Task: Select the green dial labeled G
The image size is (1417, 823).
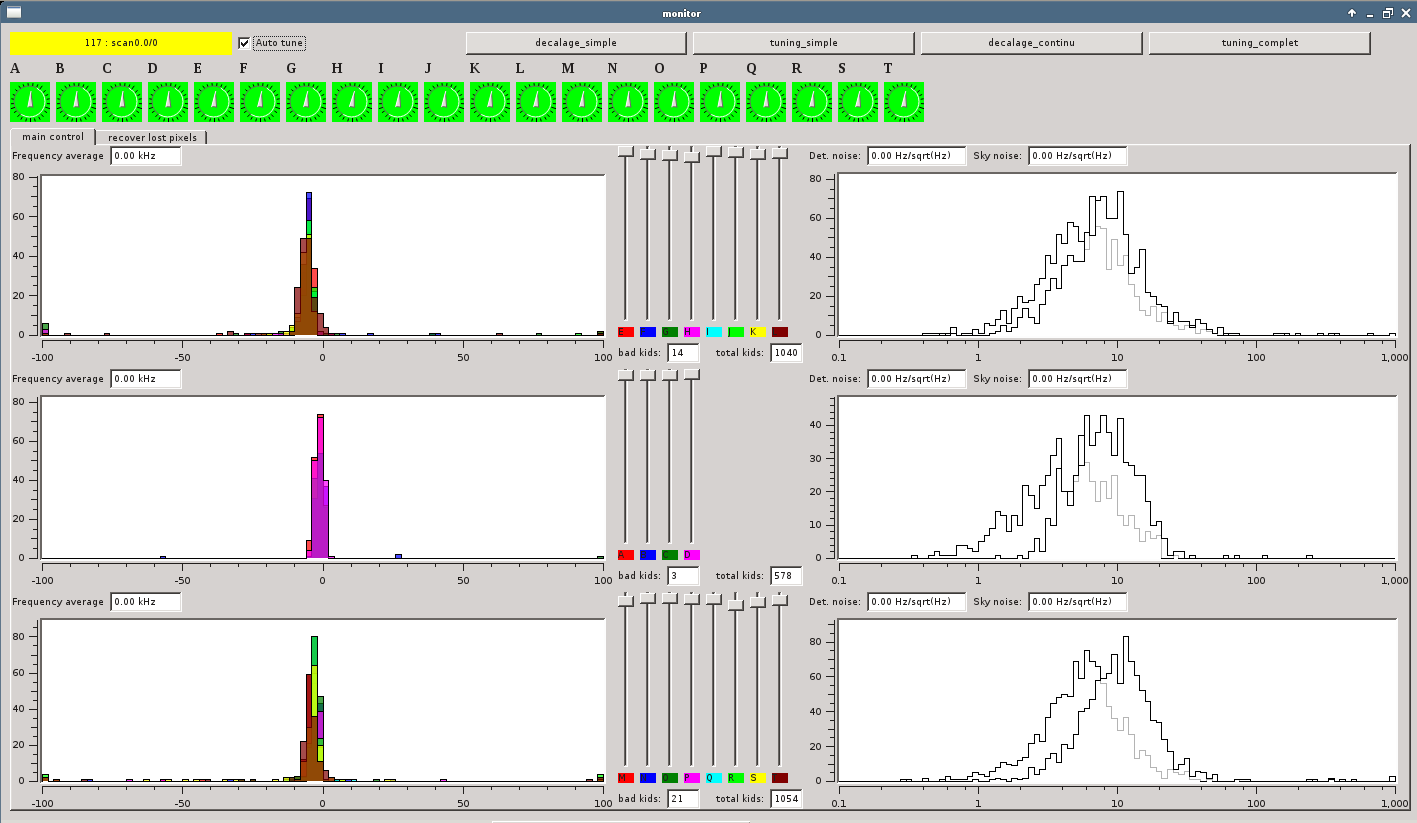Action: [x=306, y=102]
